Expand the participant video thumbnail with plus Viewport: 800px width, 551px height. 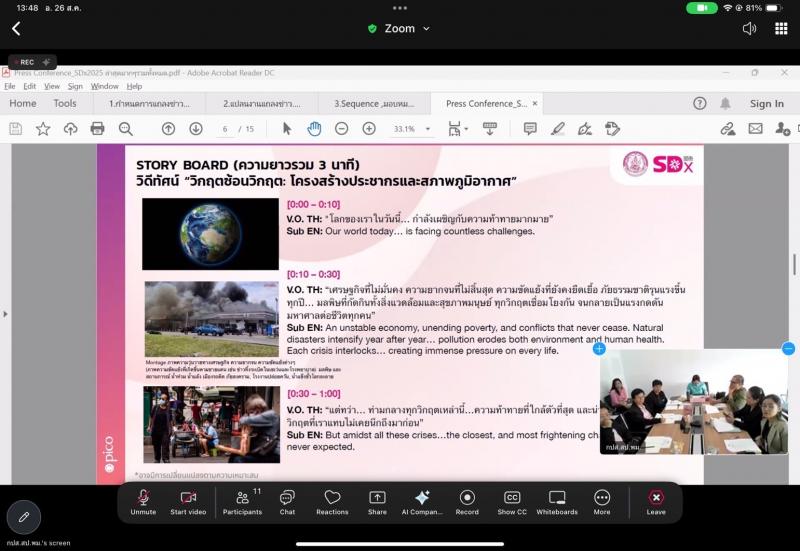click(x=599, y=348)
